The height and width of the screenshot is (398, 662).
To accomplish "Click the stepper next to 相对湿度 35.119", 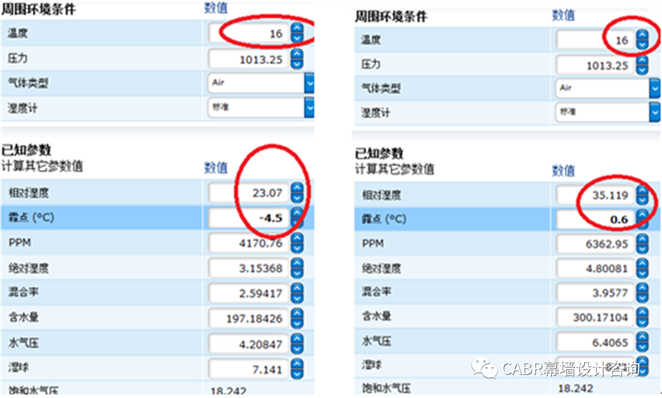I will tap(643, 195).
